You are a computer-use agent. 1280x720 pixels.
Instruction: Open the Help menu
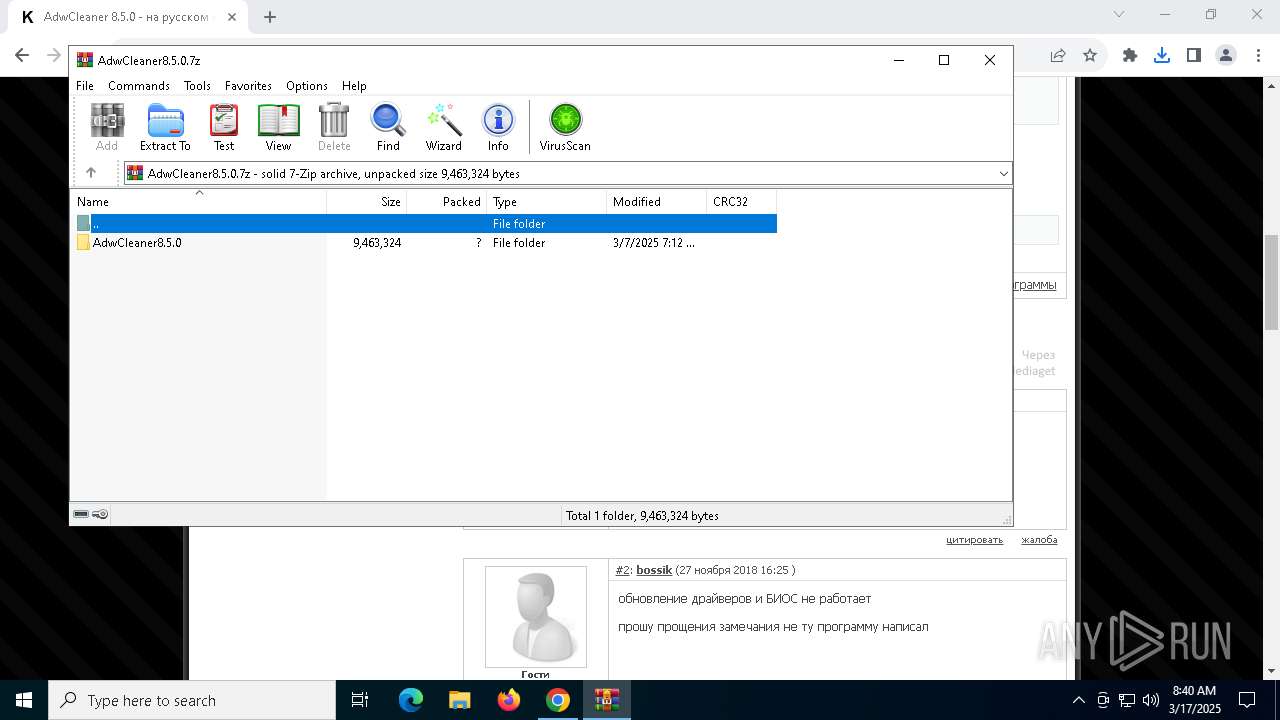coord(354,86)
